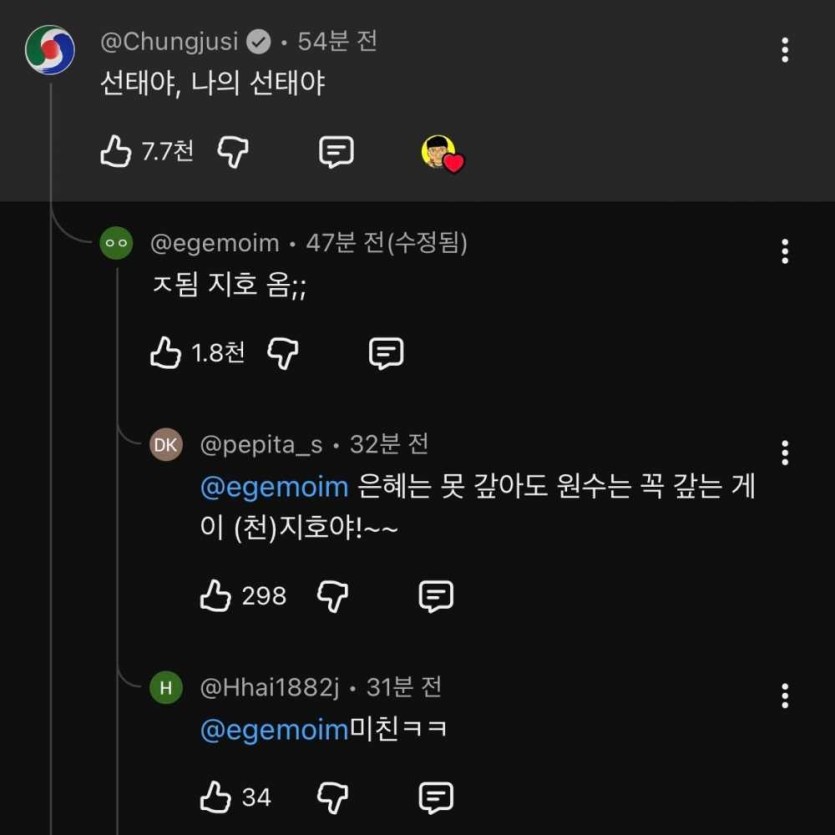The width and height of the screenshot is (835, 835).
Task: Like the @Chungjusi comment
Action: pyautogui.click(x=116, y=152)
